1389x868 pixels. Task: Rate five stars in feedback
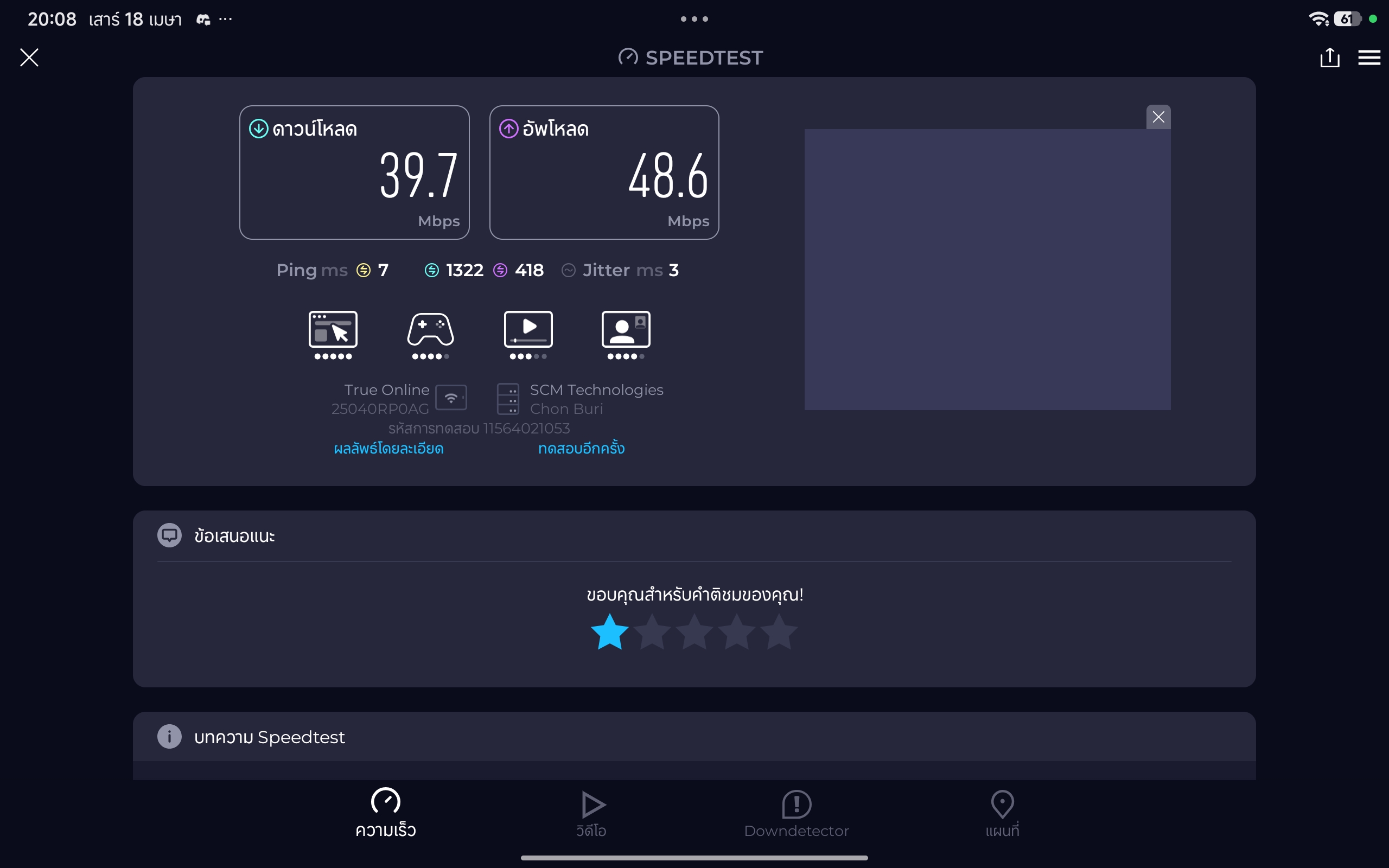[779, 632]
